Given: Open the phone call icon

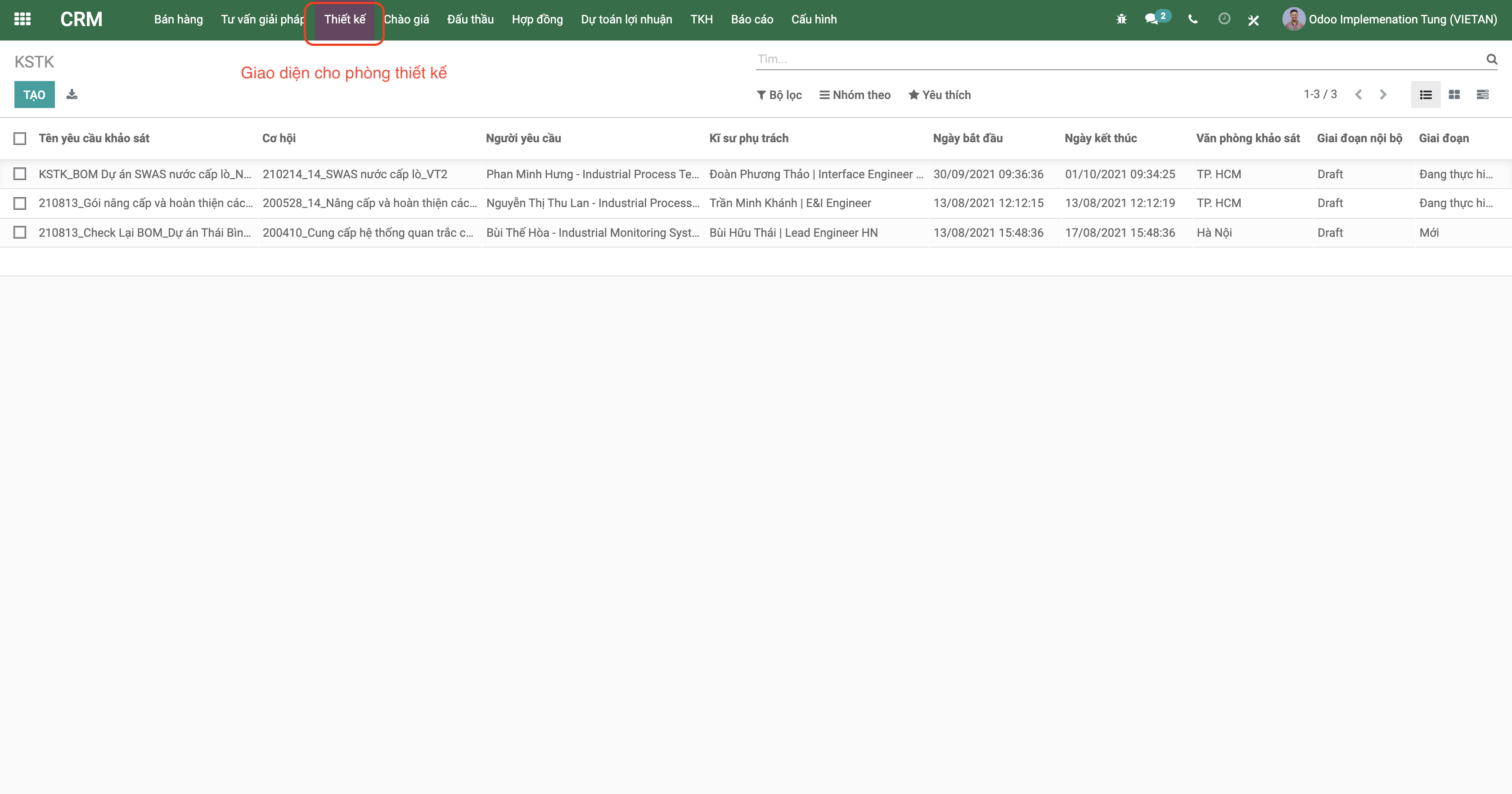Looking at the screenshot, I should coord(1192,19).
